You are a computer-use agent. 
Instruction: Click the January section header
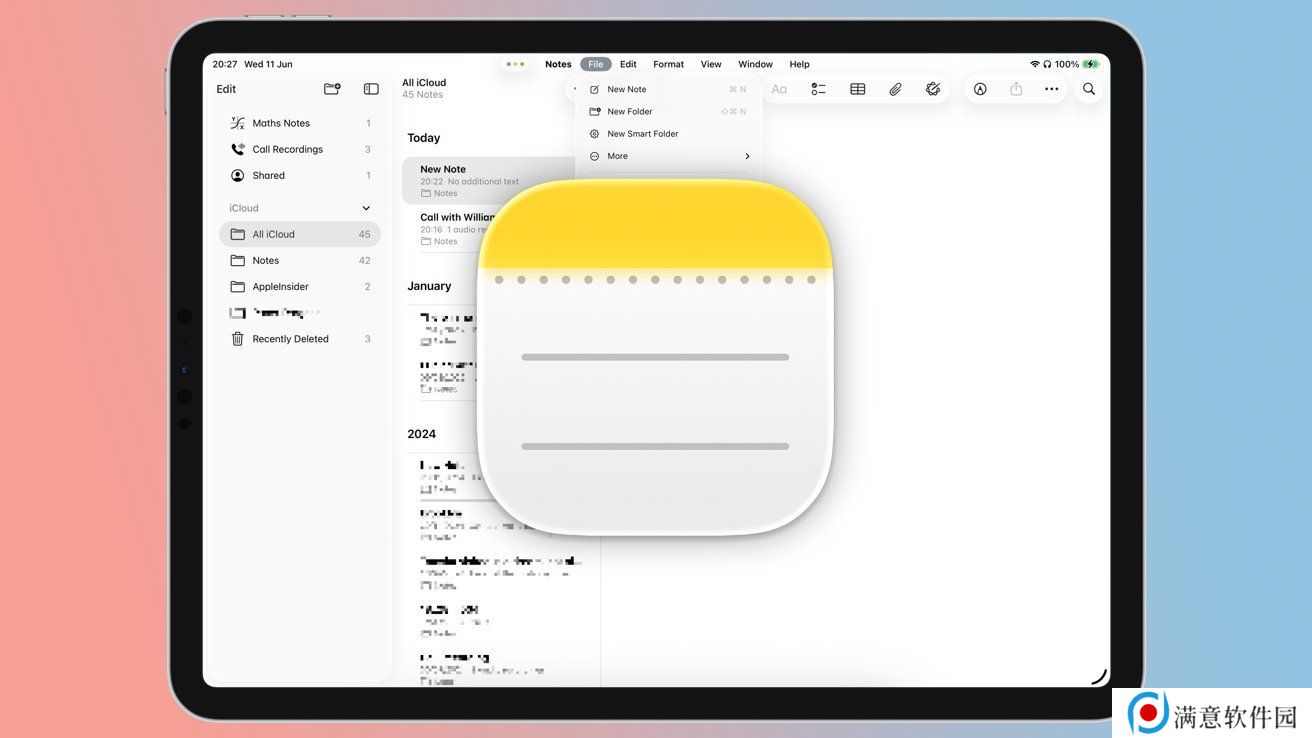point(429,286)
